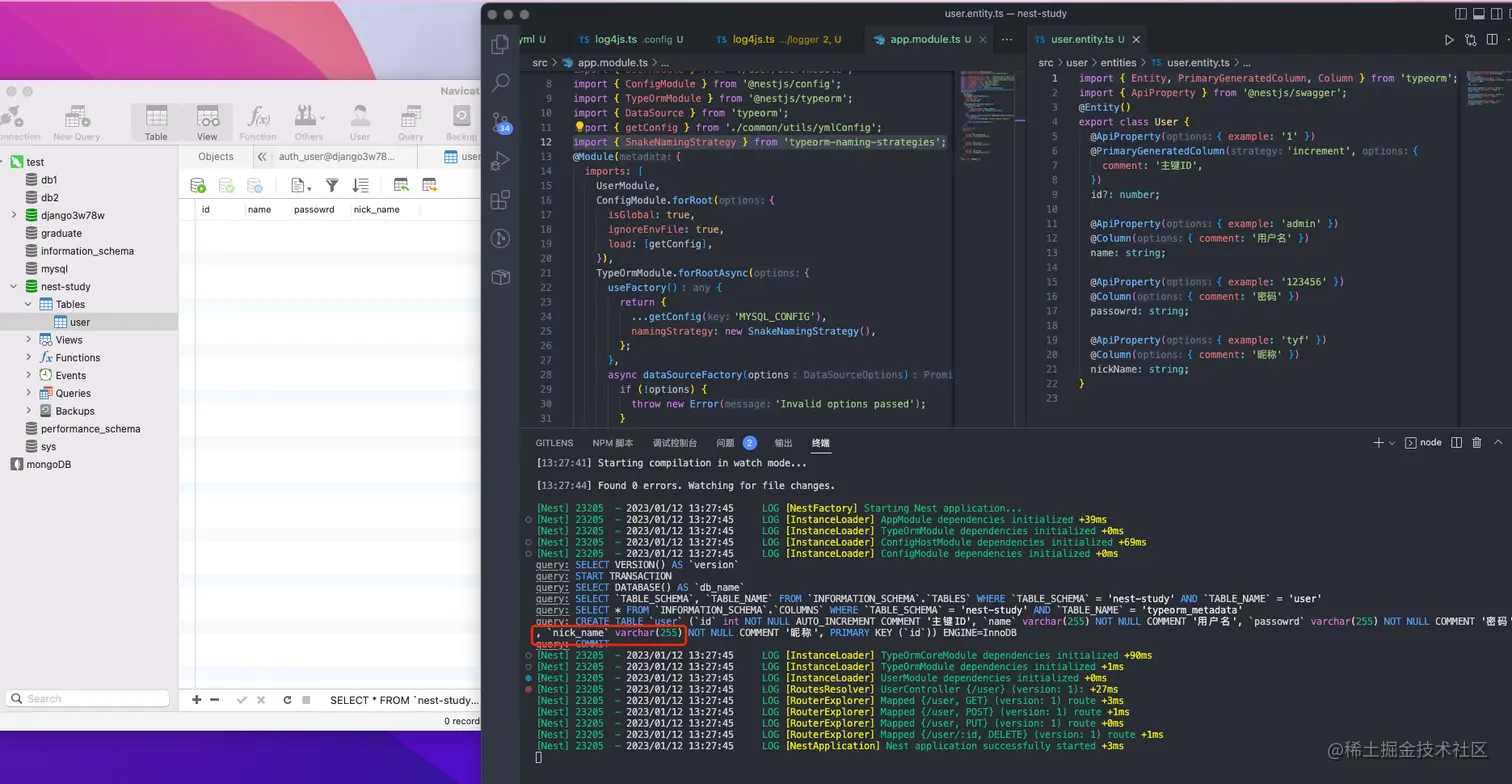Open Source Control with 34 badge
The height and width of the screenshot is (784, 1512).
coord(501,122)
